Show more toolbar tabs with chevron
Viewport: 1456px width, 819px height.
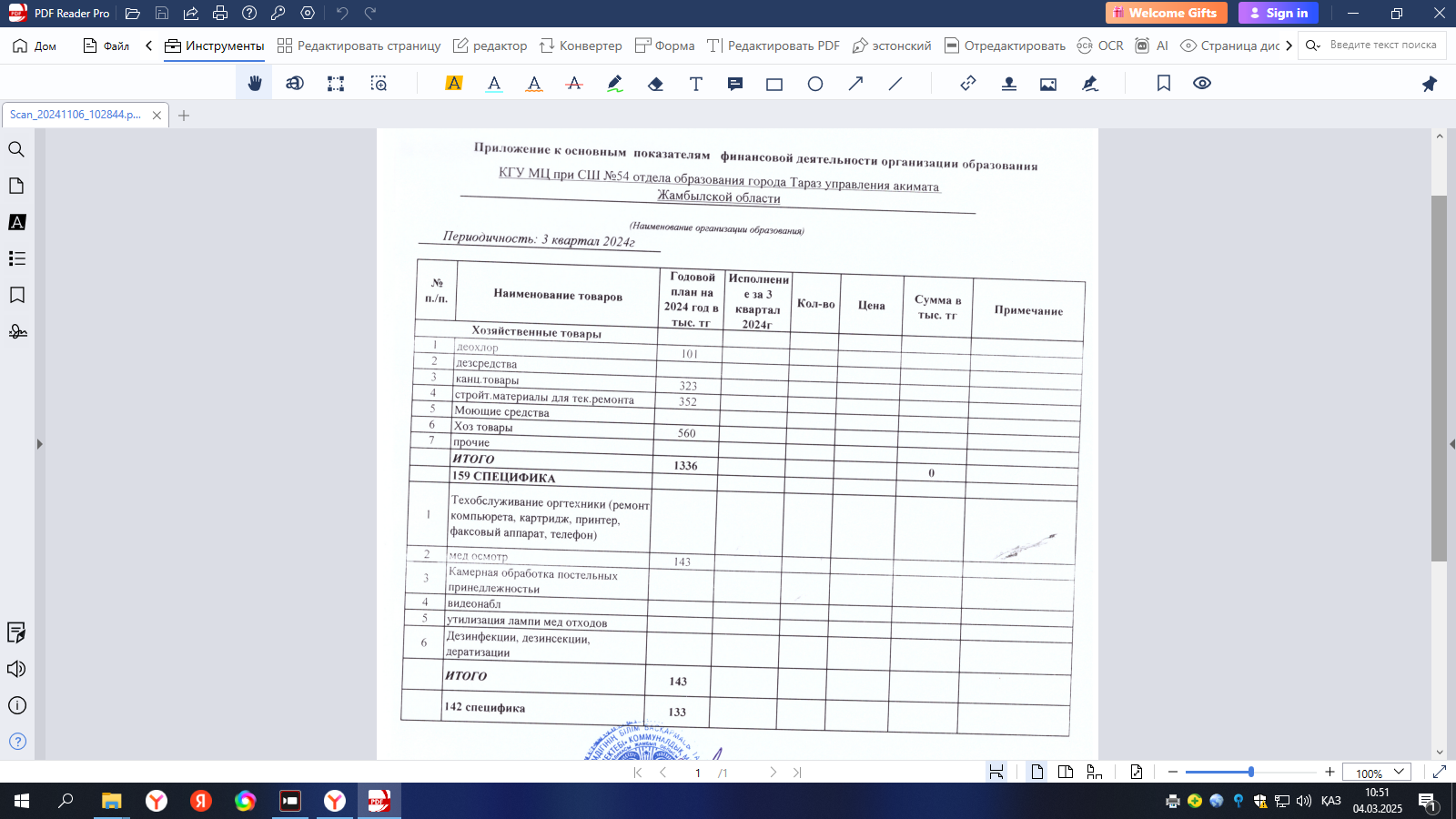(1289, 45)
